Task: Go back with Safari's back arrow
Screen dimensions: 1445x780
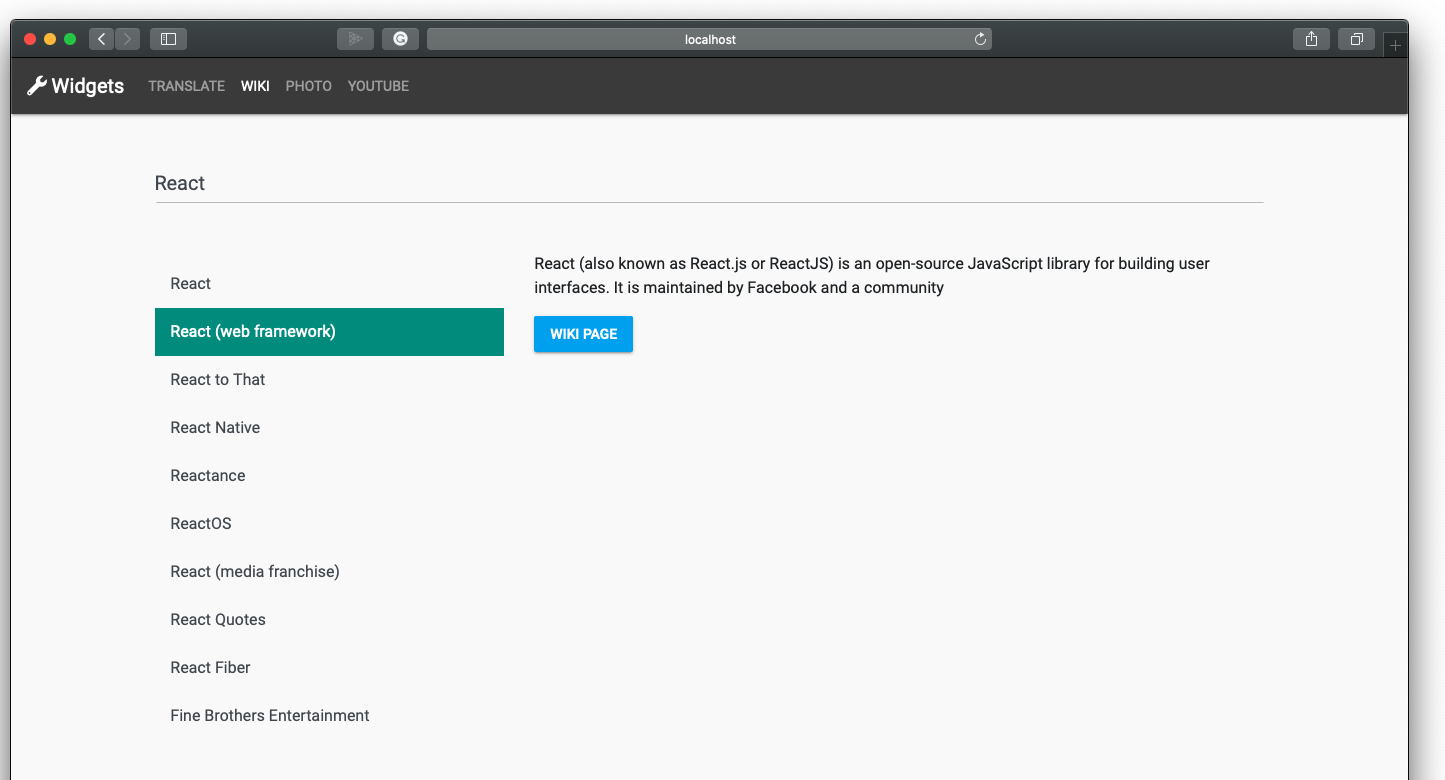Action: click(101, 39)
